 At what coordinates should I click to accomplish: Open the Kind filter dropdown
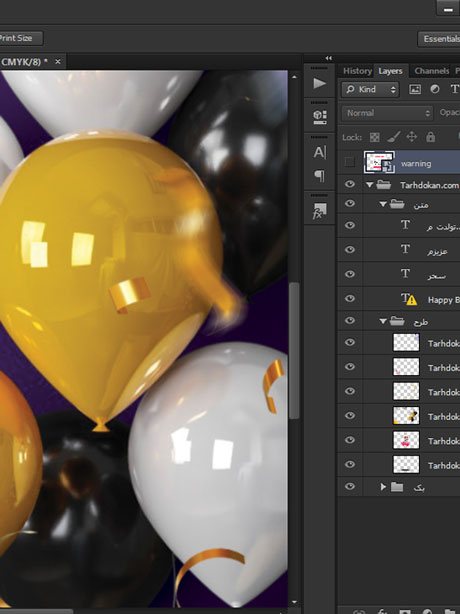tap(370, 89)
